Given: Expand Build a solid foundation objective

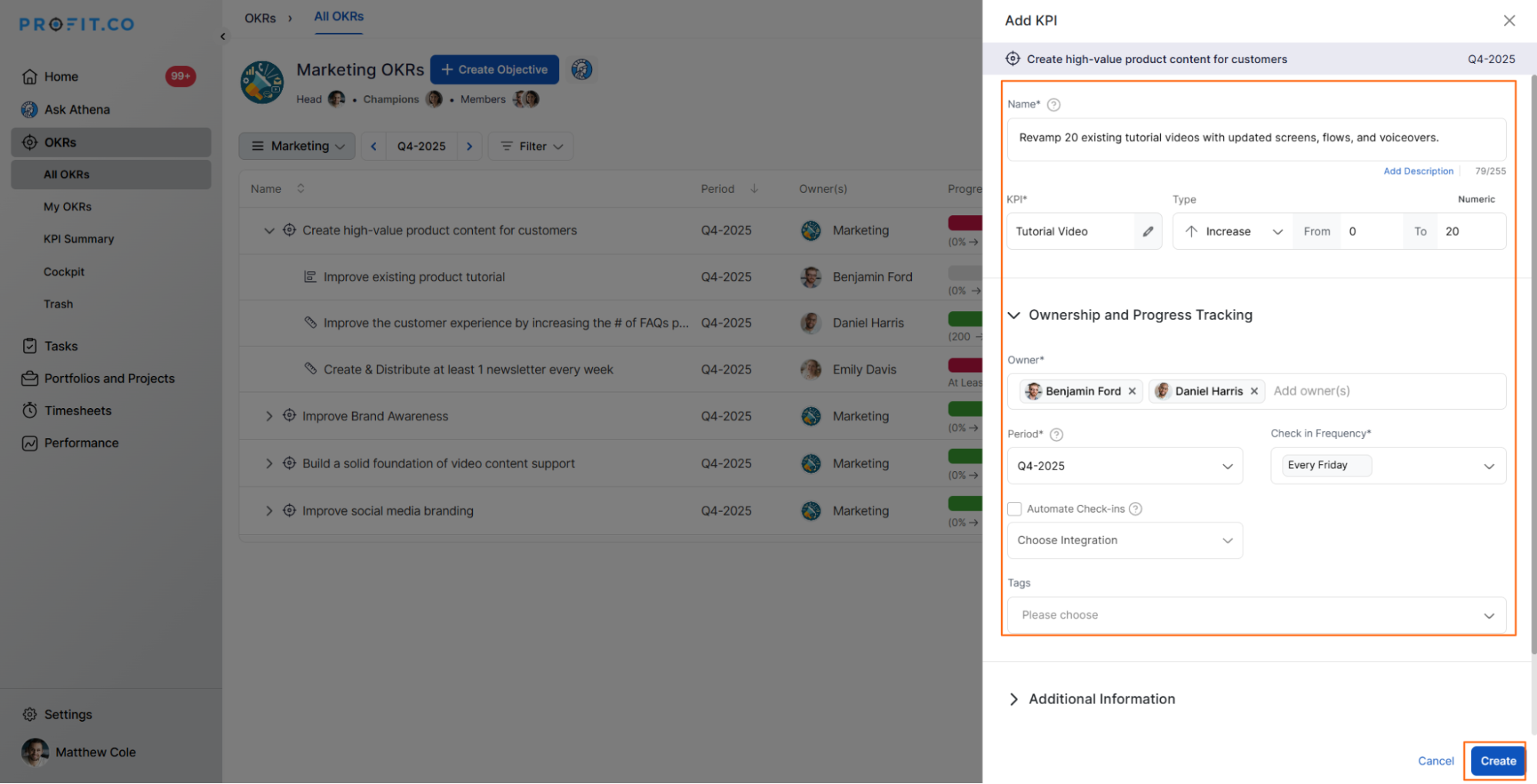Looking at the screenshot, I should pyautogui.click(x=269, y=463).
